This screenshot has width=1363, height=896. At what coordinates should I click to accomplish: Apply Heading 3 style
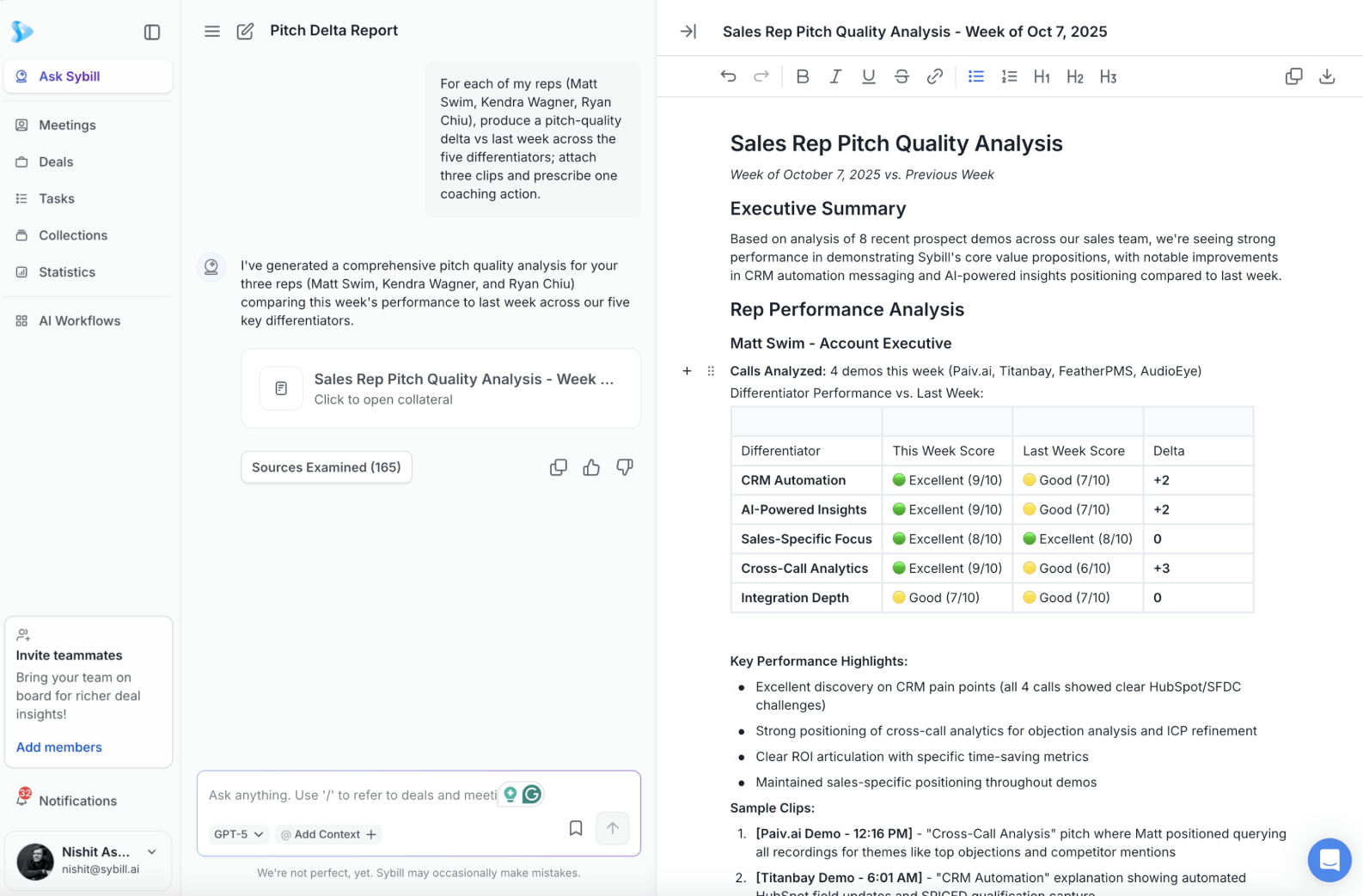(x=1109, y=76)
